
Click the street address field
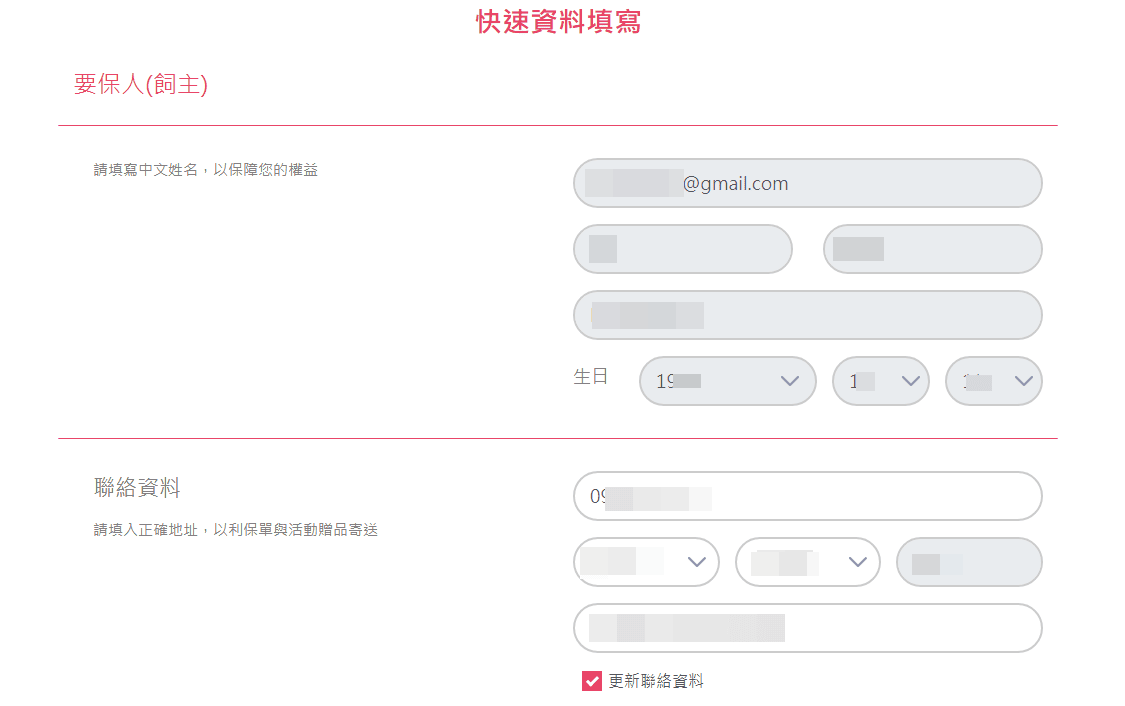pyautogui.click(x=807, y=628)
